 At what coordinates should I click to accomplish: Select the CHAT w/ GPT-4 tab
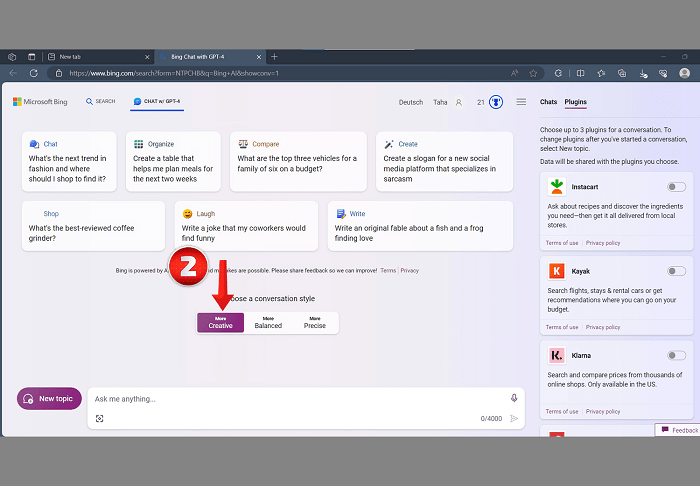pyautogui.click(x=157, y=101)
